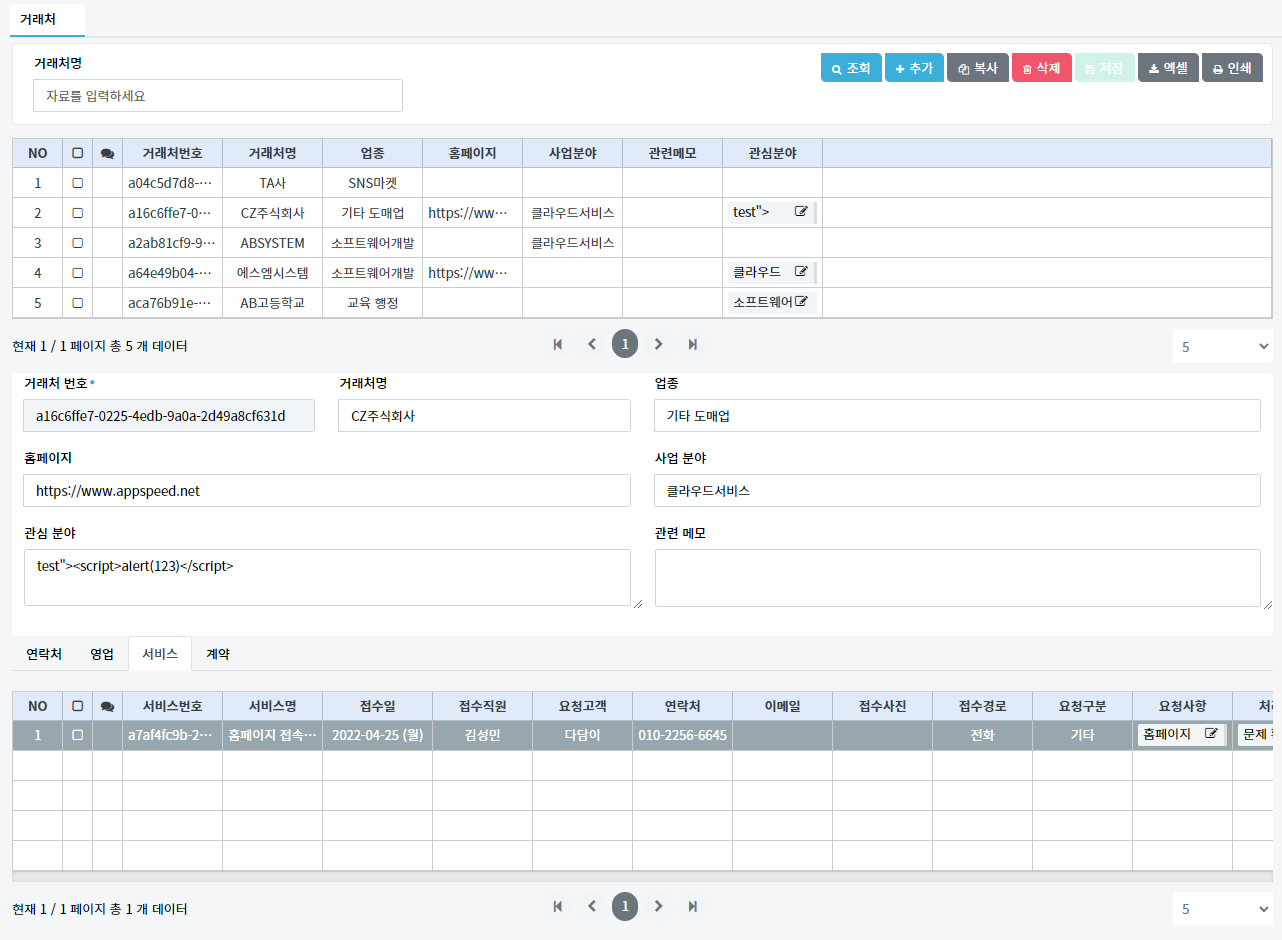Click the 저장 save button

pos(1105,68)
